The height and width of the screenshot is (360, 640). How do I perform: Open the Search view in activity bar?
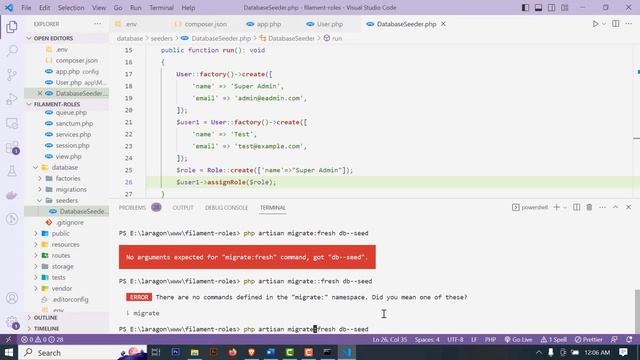(x=12, y=51)
